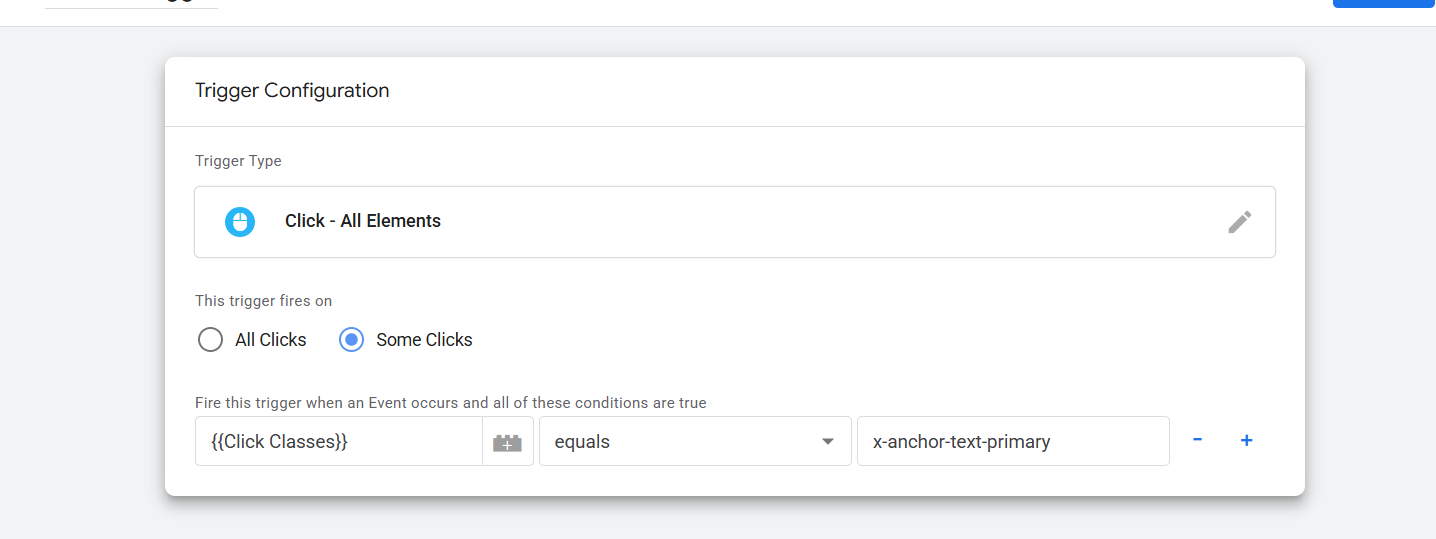Image resolution: width=1436 pixels, height=539 pixels.
Task: Click the Trigger Configuration heading
Action: coord(292,91)
